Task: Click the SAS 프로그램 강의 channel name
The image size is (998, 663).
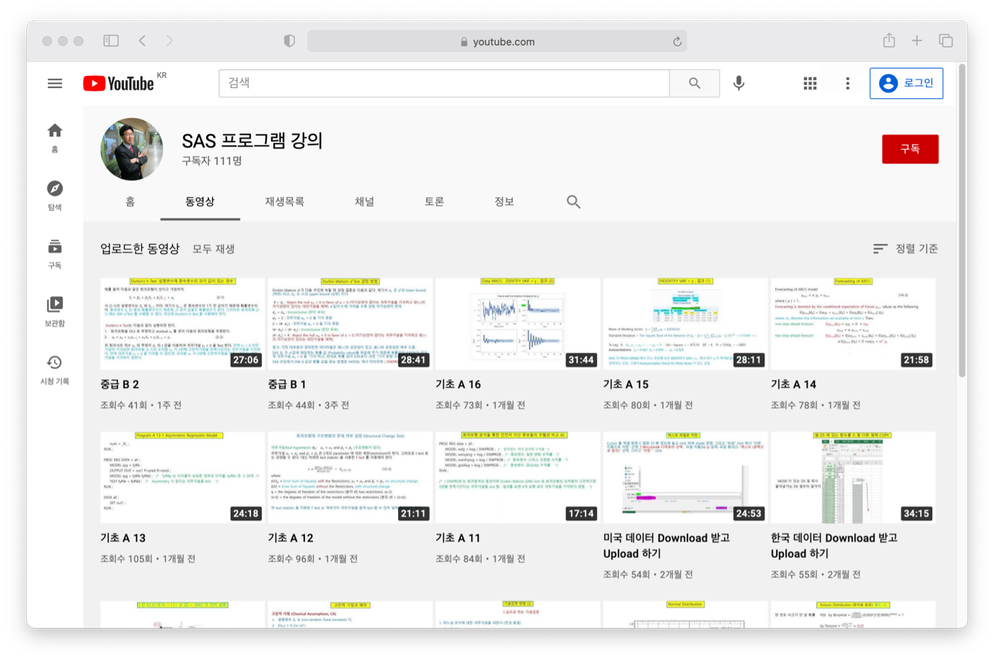Action: tap(252, 141)
